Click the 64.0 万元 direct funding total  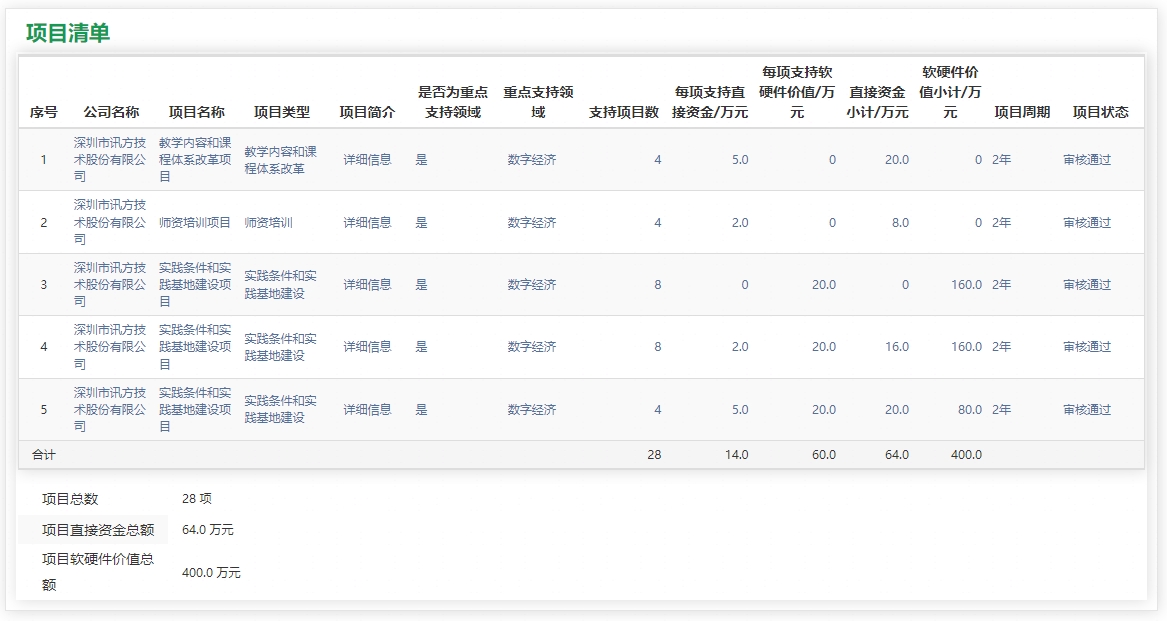pyautogui.click(x=205, y=530)
